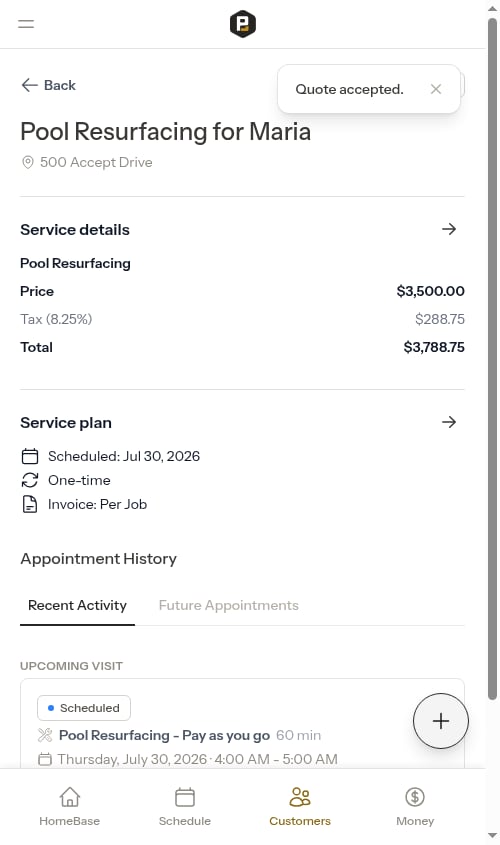
Task: Click the recurring One-time icon
Action: click(x=30, y=480)
